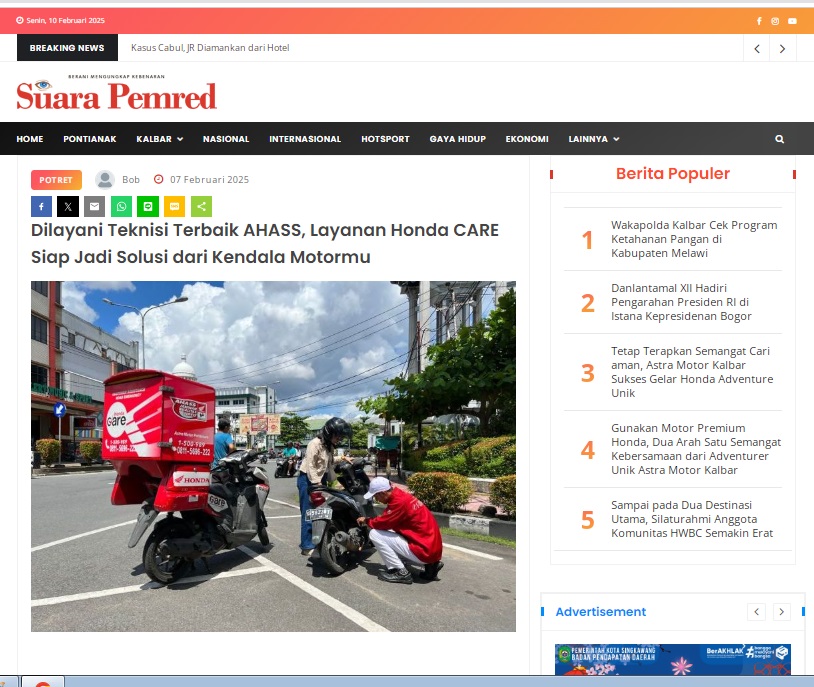Open the HOTSPORT section
Image resolution: width=814 pixels, height=687 pixels.
(x=385, y=139)
